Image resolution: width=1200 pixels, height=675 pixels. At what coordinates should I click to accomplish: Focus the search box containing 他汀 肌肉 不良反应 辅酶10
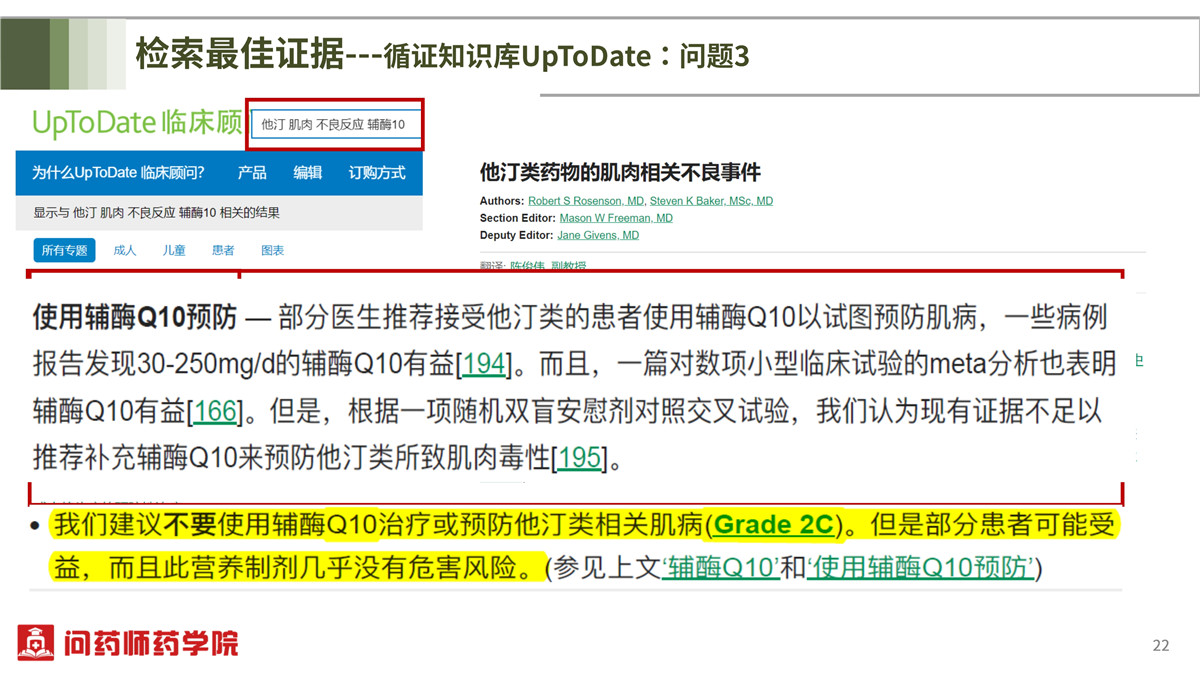point(336,125)
